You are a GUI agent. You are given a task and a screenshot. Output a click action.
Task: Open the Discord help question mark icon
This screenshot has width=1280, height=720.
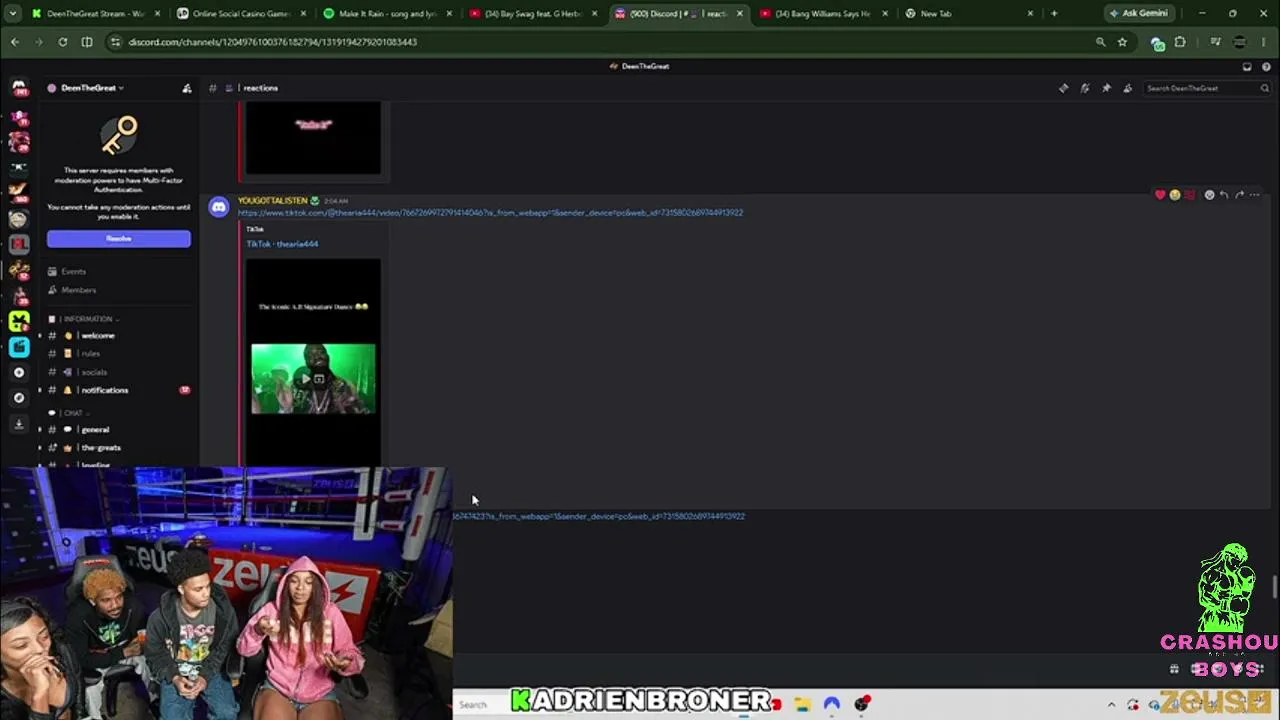pos(1266,66)
